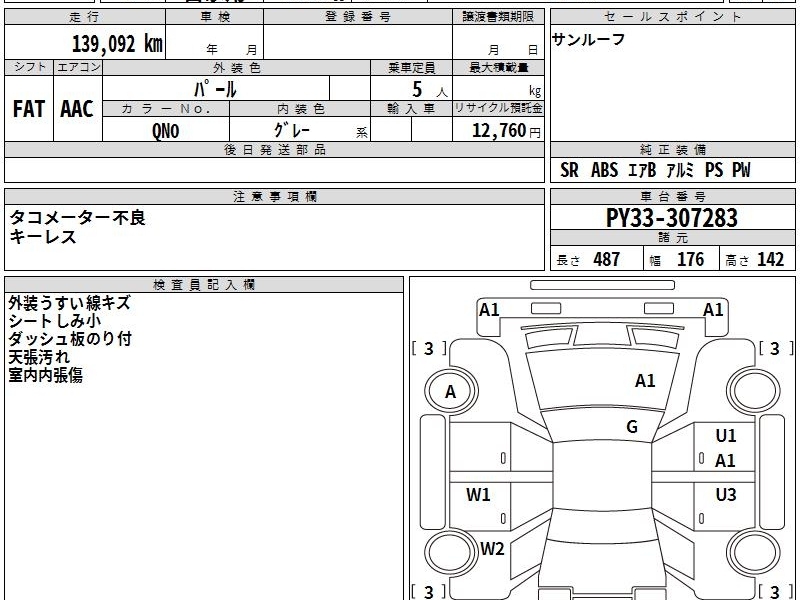Click the [ 3 ] rating near front-right wheel
Image resolution: width=800 pixels, height=600 pixels.
[776, 348]
